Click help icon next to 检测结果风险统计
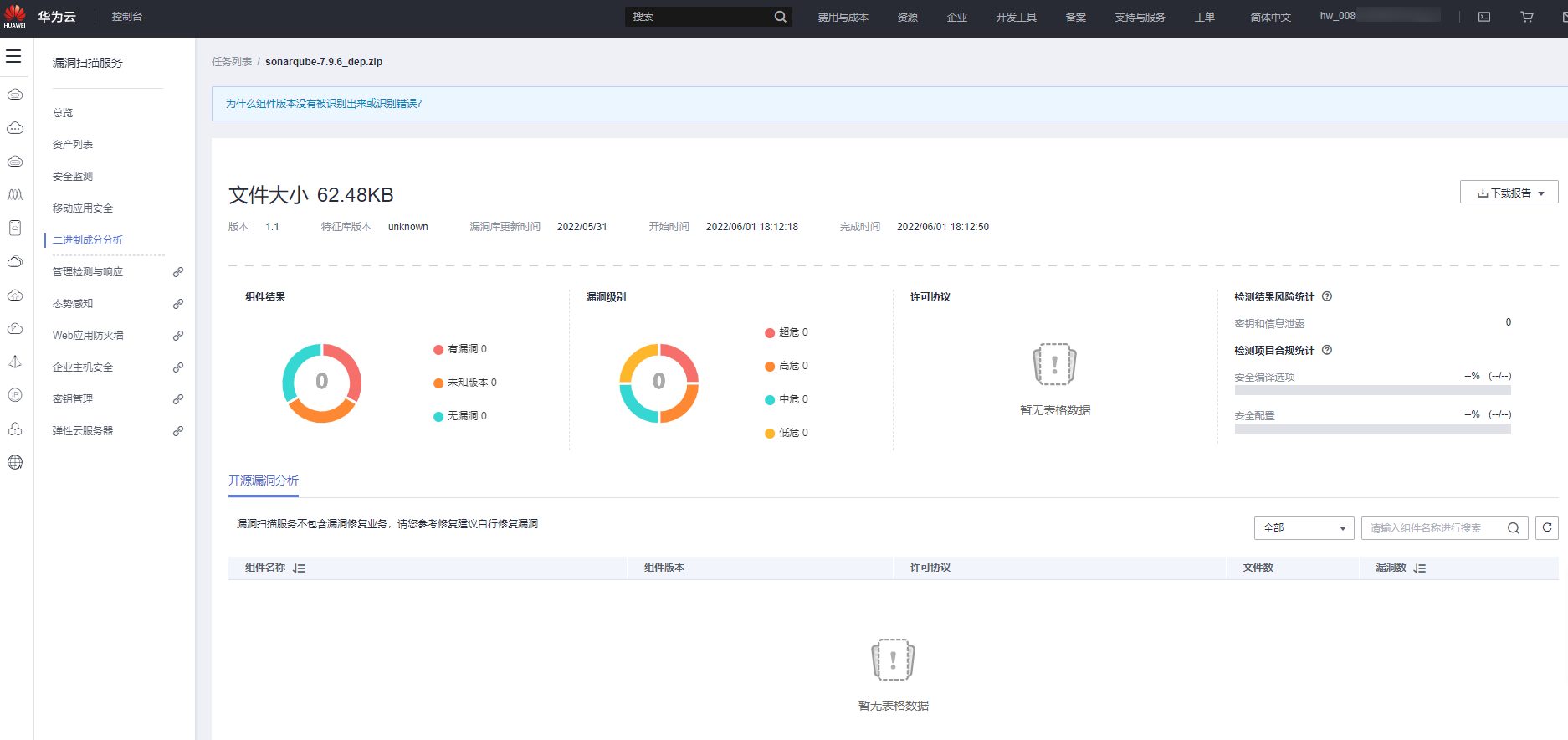This screenshot has width=1568, height=740. (x=1327, y=296)
